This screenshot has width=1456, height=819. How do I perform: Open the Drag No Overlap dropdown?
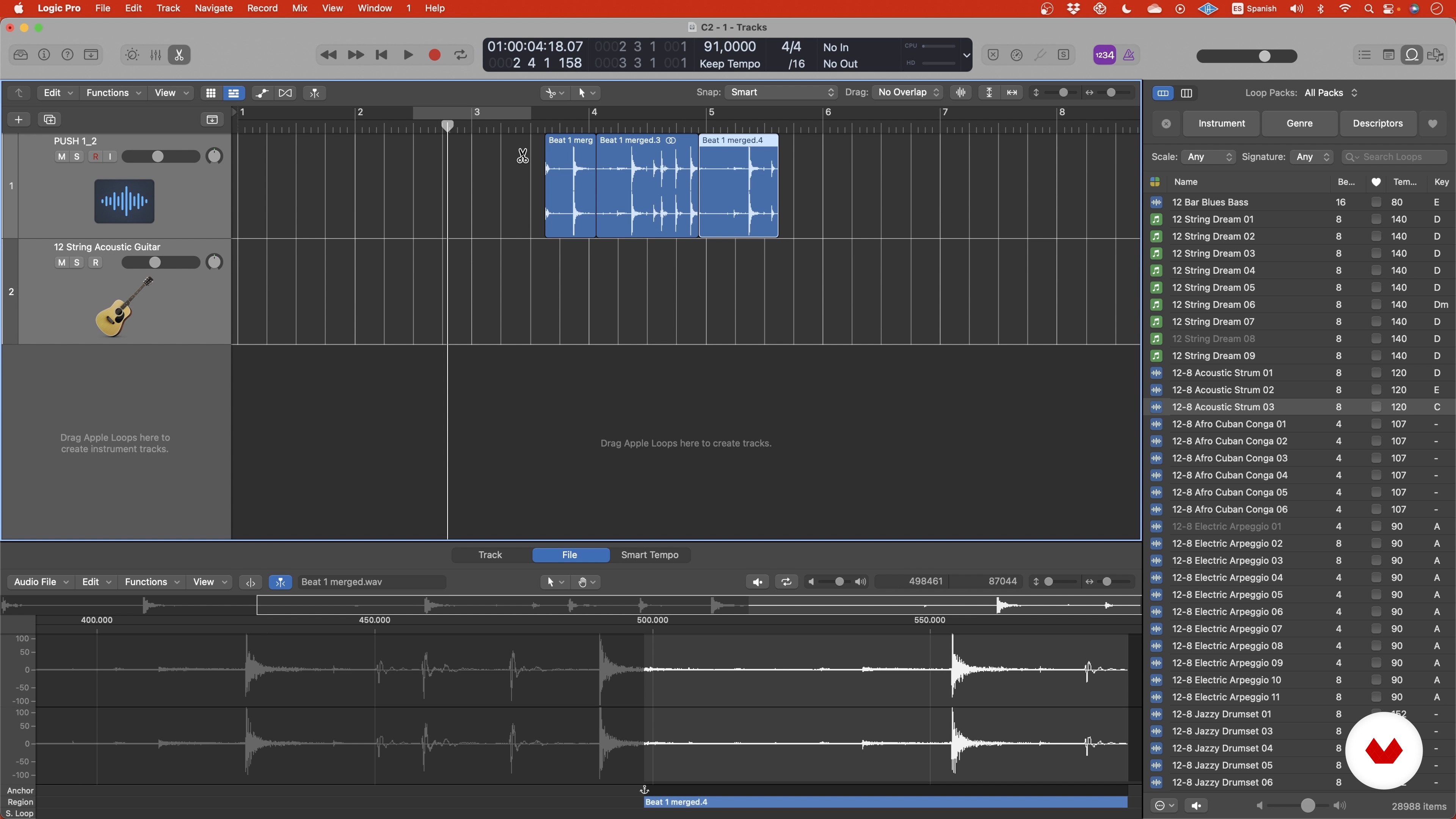coord(907,92)
